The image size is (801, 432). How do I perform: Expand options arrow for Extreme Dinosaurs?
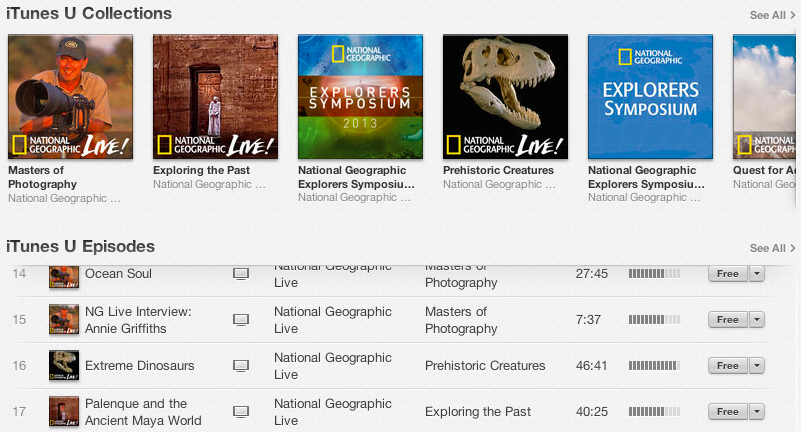[x=757, y=366]
